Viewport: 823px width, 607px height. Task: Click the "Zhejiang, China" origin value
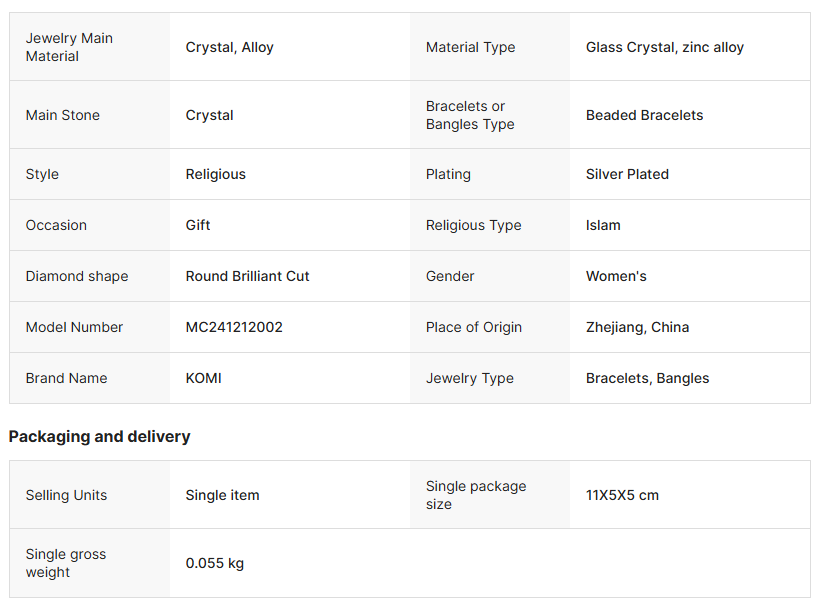pyautogui.click(x=637, y=327)
